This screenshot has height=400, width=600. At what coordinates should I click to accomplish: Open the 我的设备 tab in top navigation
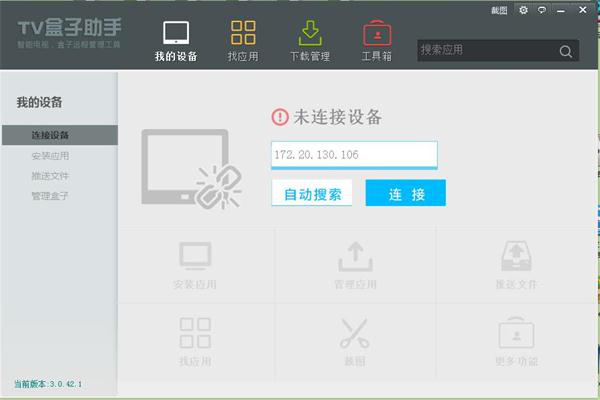[176, 40]
